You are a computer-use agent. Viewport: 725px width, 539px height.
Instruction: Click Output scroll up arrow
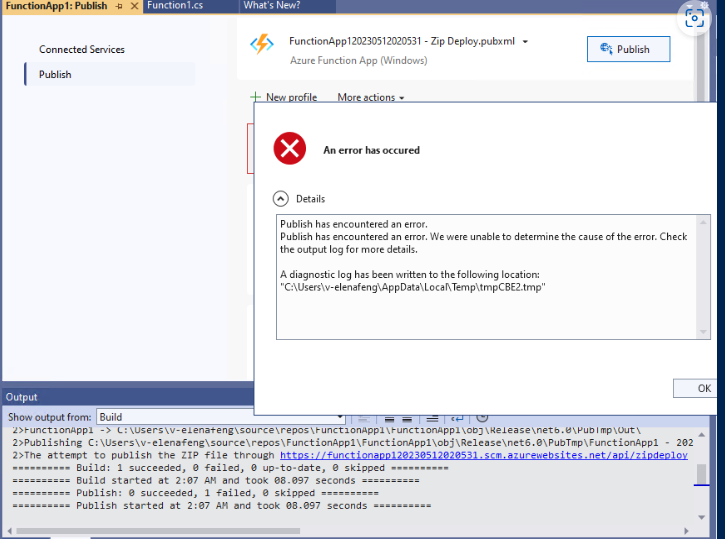701,435
